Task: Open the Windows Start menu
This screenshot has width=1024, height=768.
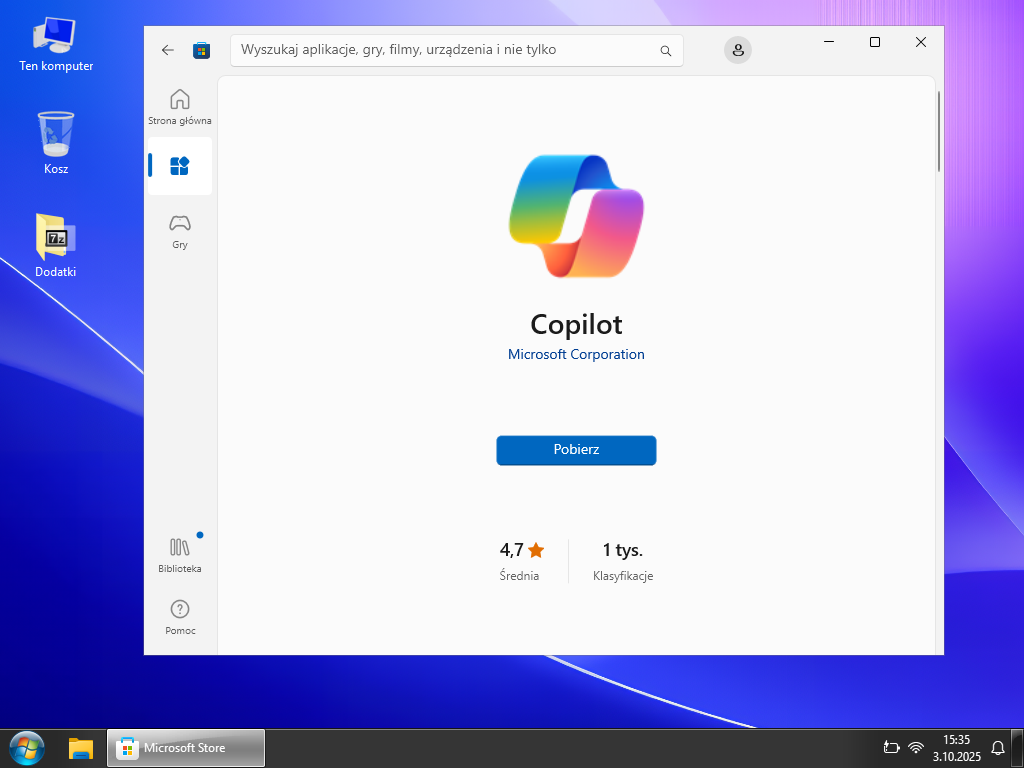Action: [27, 747]
